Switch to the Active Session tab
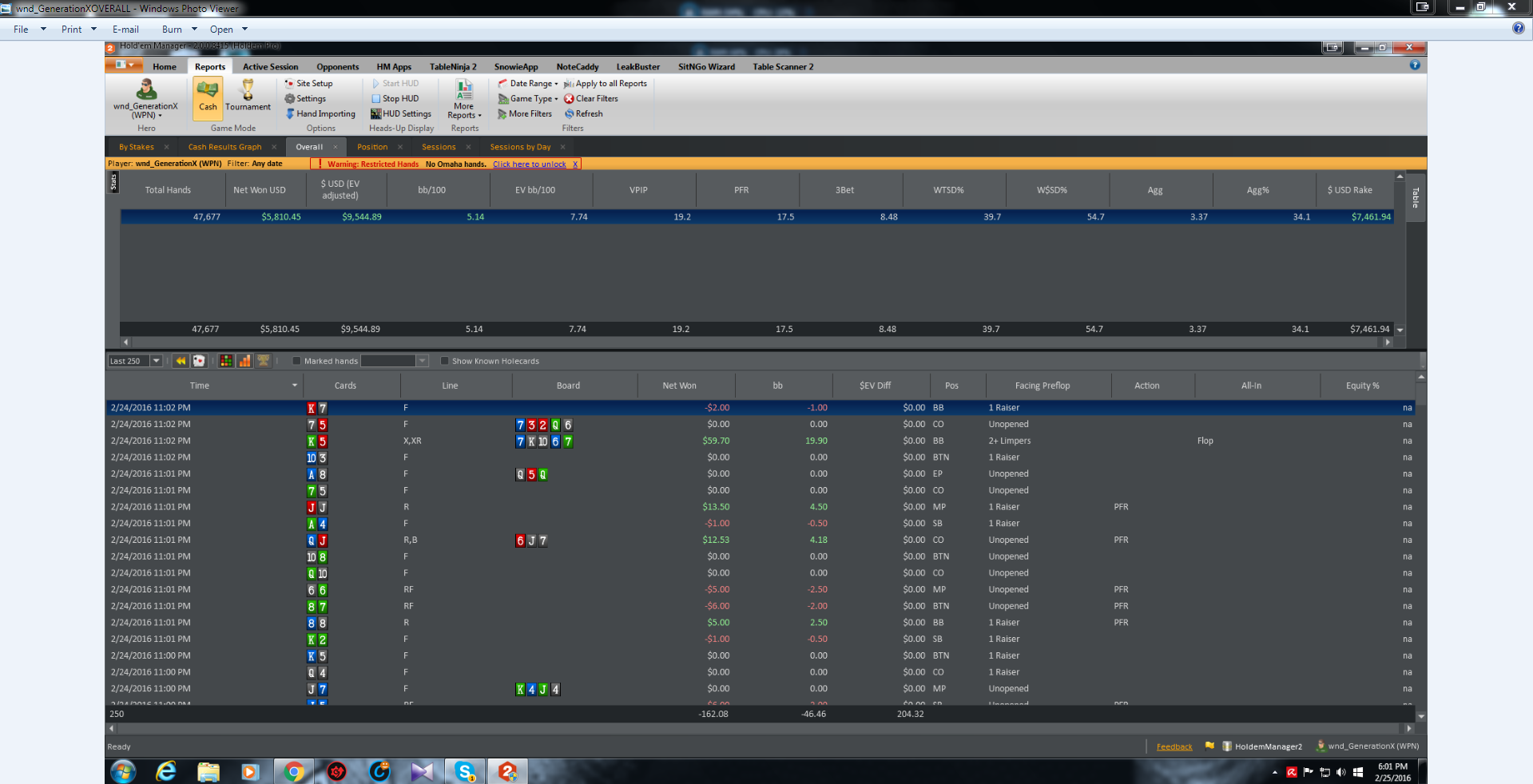Image resolution: width=1533 pixels, height=784 pixels. coord(270,66)
